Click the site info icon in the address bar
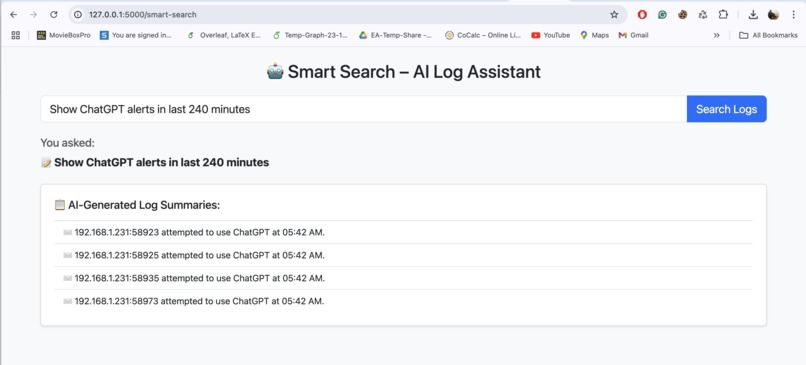806x365 pixels. coord(78,15)
